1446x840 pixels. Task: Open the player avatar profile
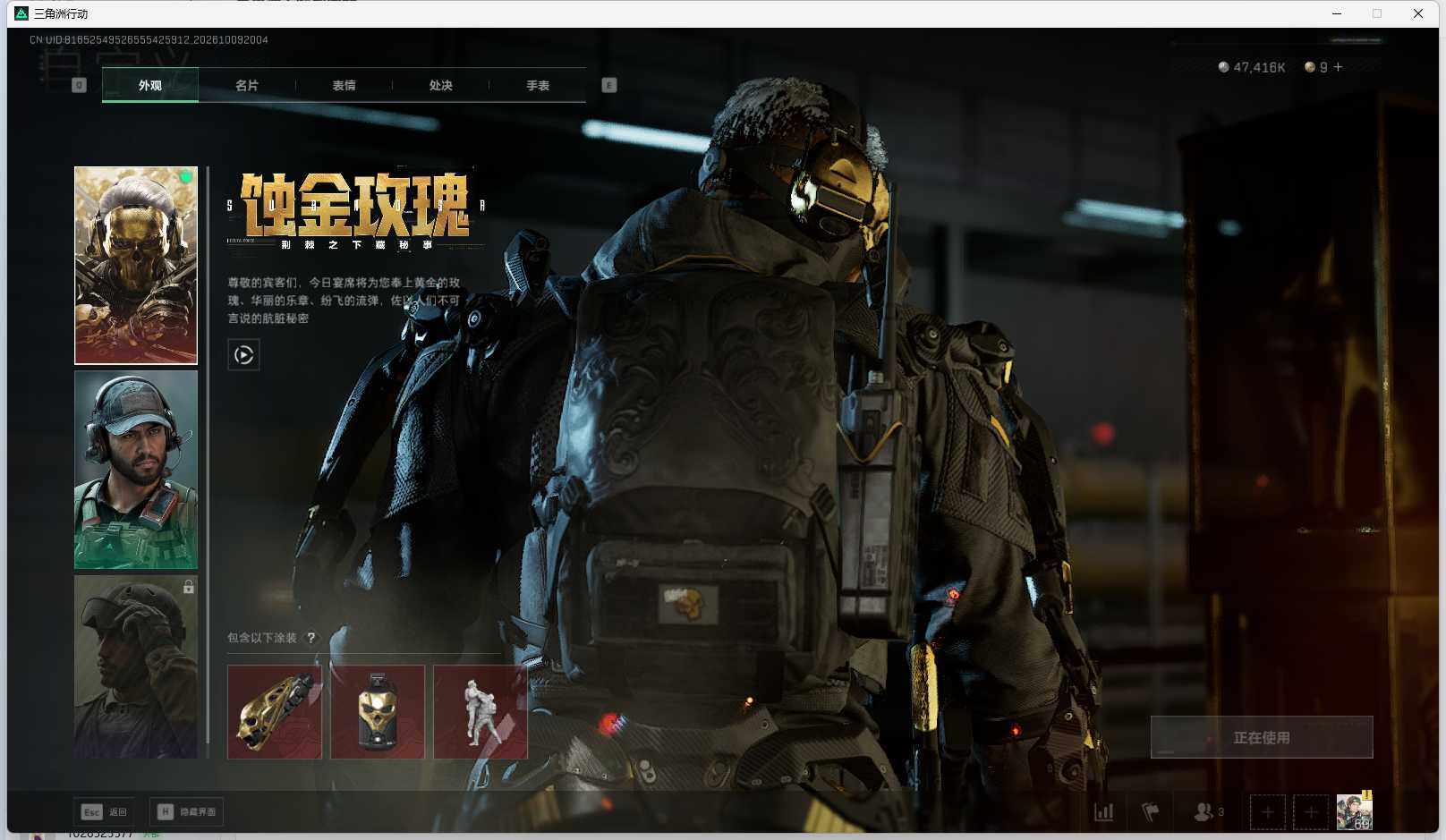click(x=1354, y=811)
